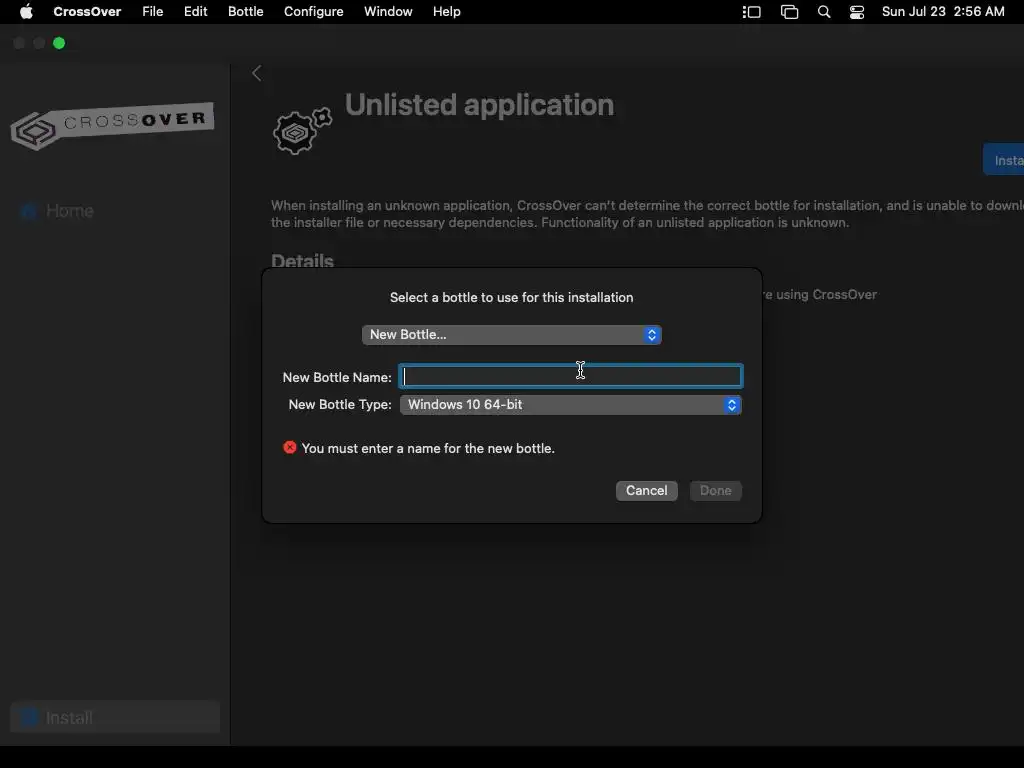Click the New Bottle Type label
Image resolution: width=1024 pixels, height=768 pixels.
[x=340, y=404]
